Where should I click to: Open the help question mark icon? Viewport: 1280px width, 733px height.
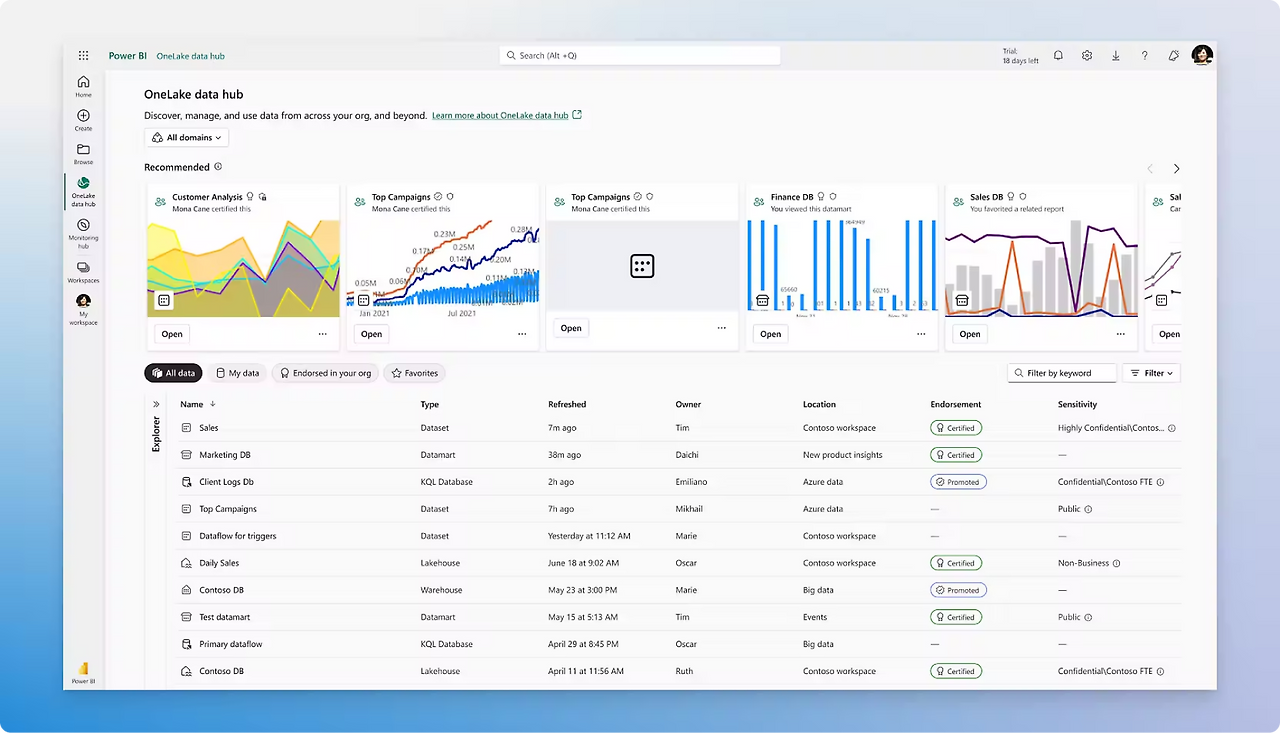click(1145, 56)
